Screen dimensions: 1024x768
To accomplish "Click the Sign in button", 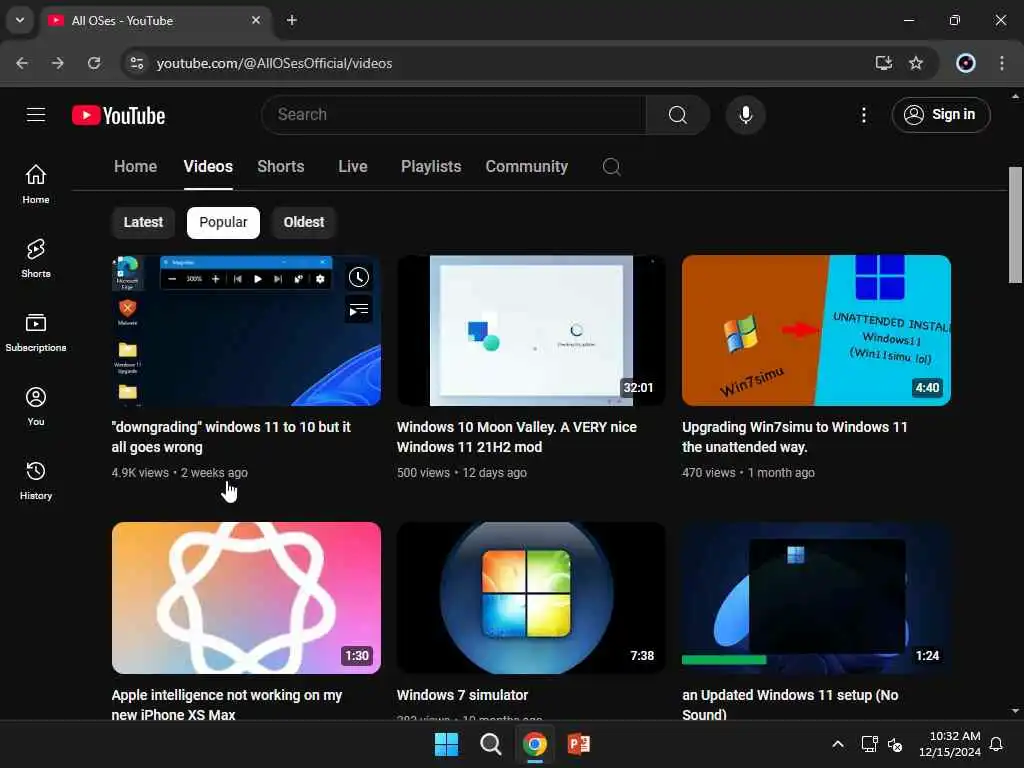I will click(x=940, y=115).
